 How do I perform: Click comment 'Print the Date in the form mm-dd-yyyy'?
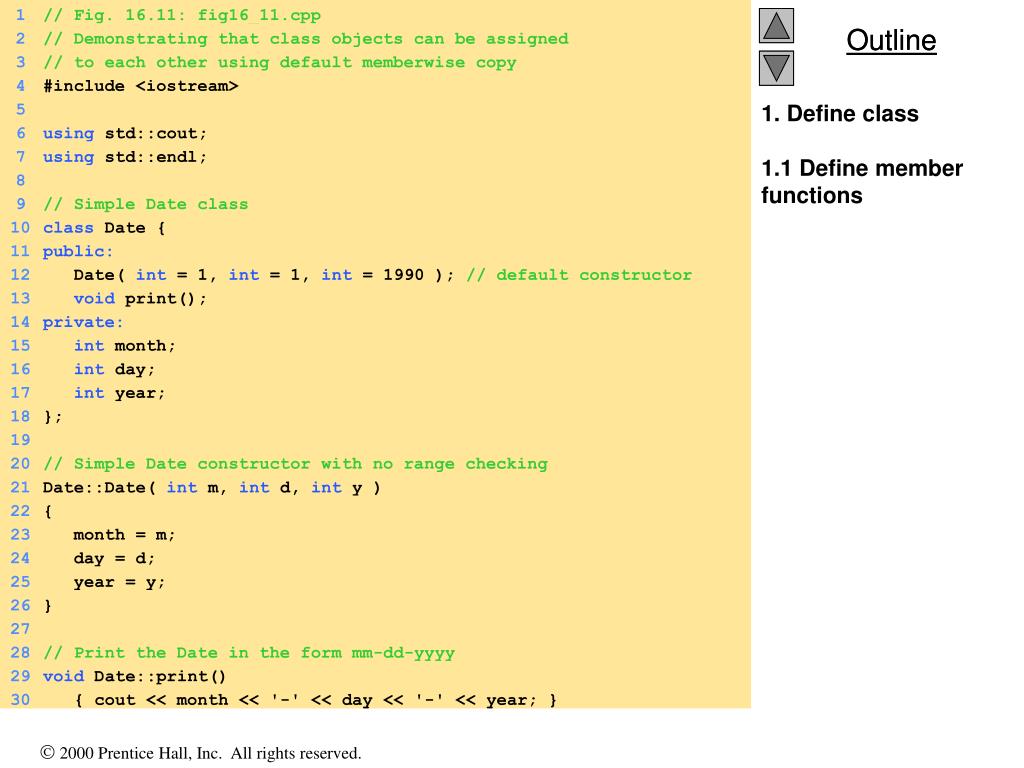pyautogui.click(x=264, y=652)
